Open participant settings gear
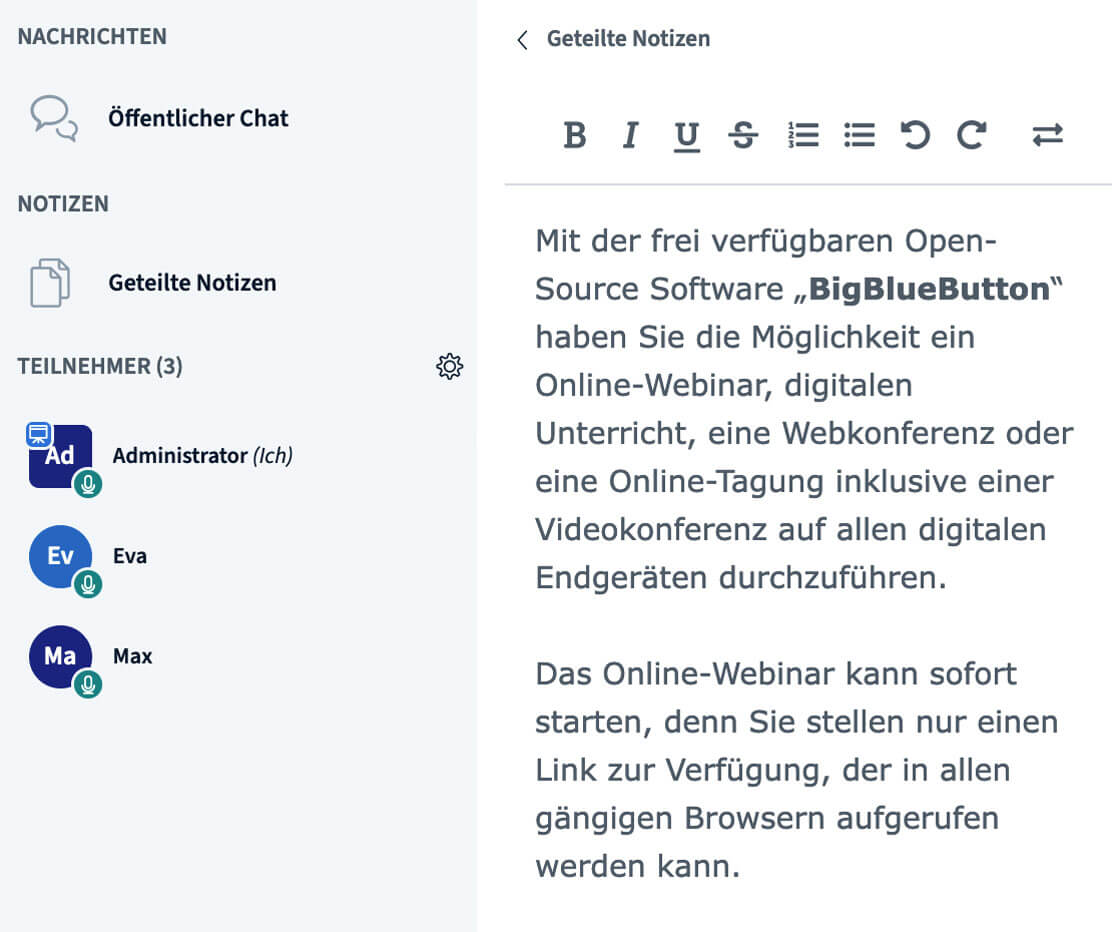The image size is (1120, 932). pyautogui.click(x=449, y=366)
